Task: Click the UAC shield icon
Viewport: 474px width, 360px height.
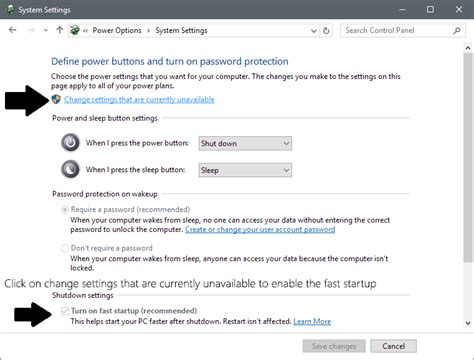Action: (x=56, y=99)
